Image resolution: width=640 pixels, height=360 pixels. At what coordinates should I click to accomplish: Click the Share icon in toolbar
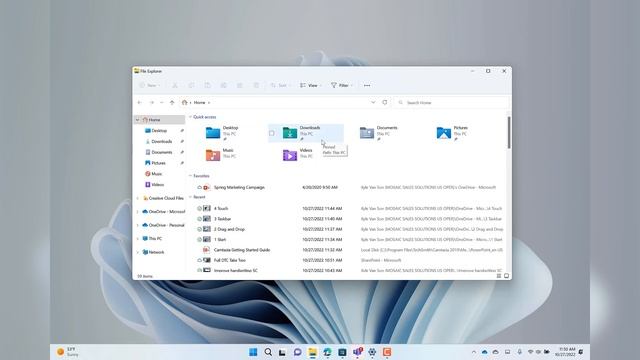coord(240,85)
